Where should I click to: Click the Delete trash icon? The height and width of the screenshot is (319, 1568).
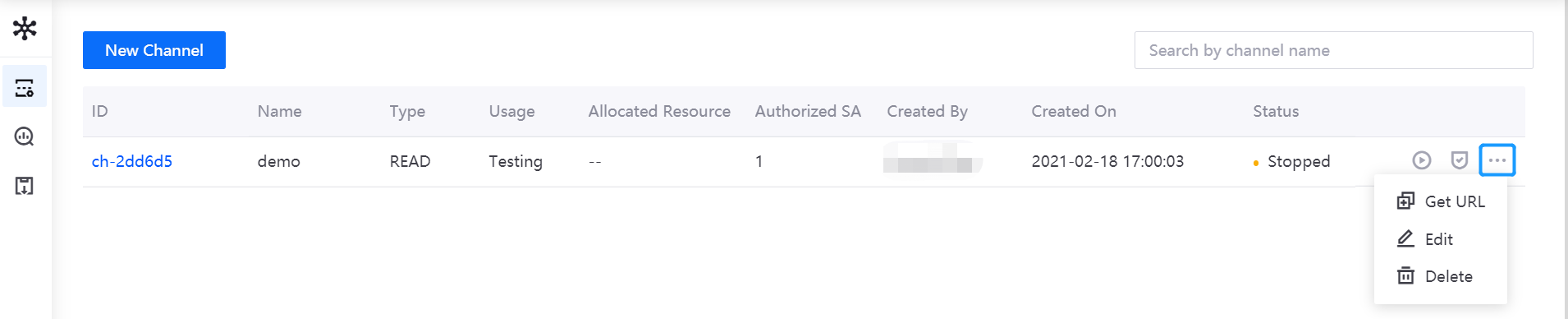(1405, 275)
